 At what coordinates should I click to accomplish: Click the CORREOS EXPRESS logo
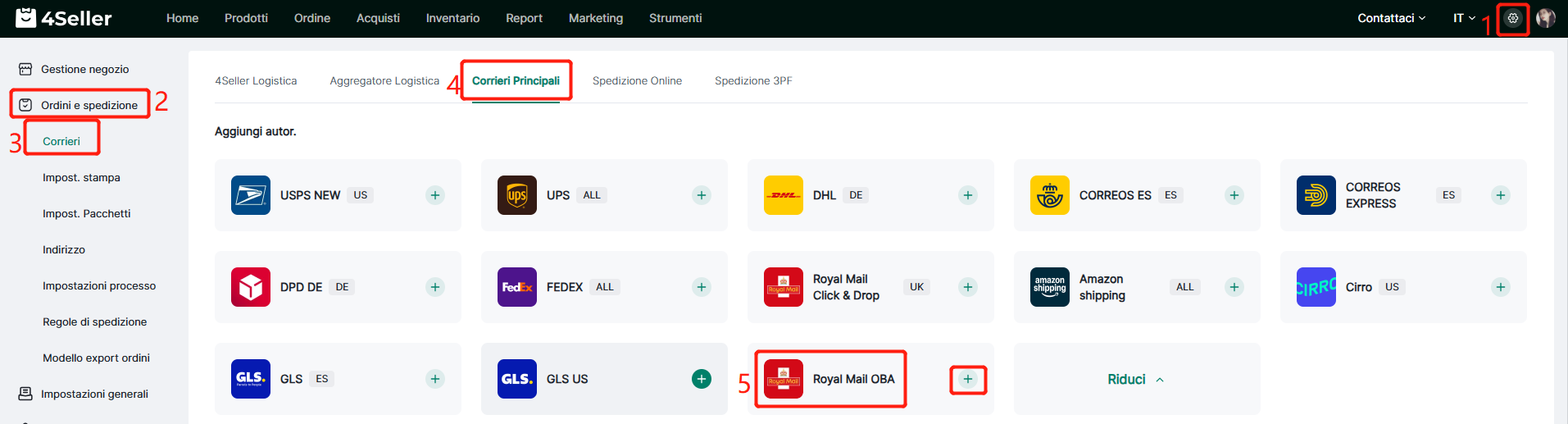pyautogui.click(x=1316, y=195)
